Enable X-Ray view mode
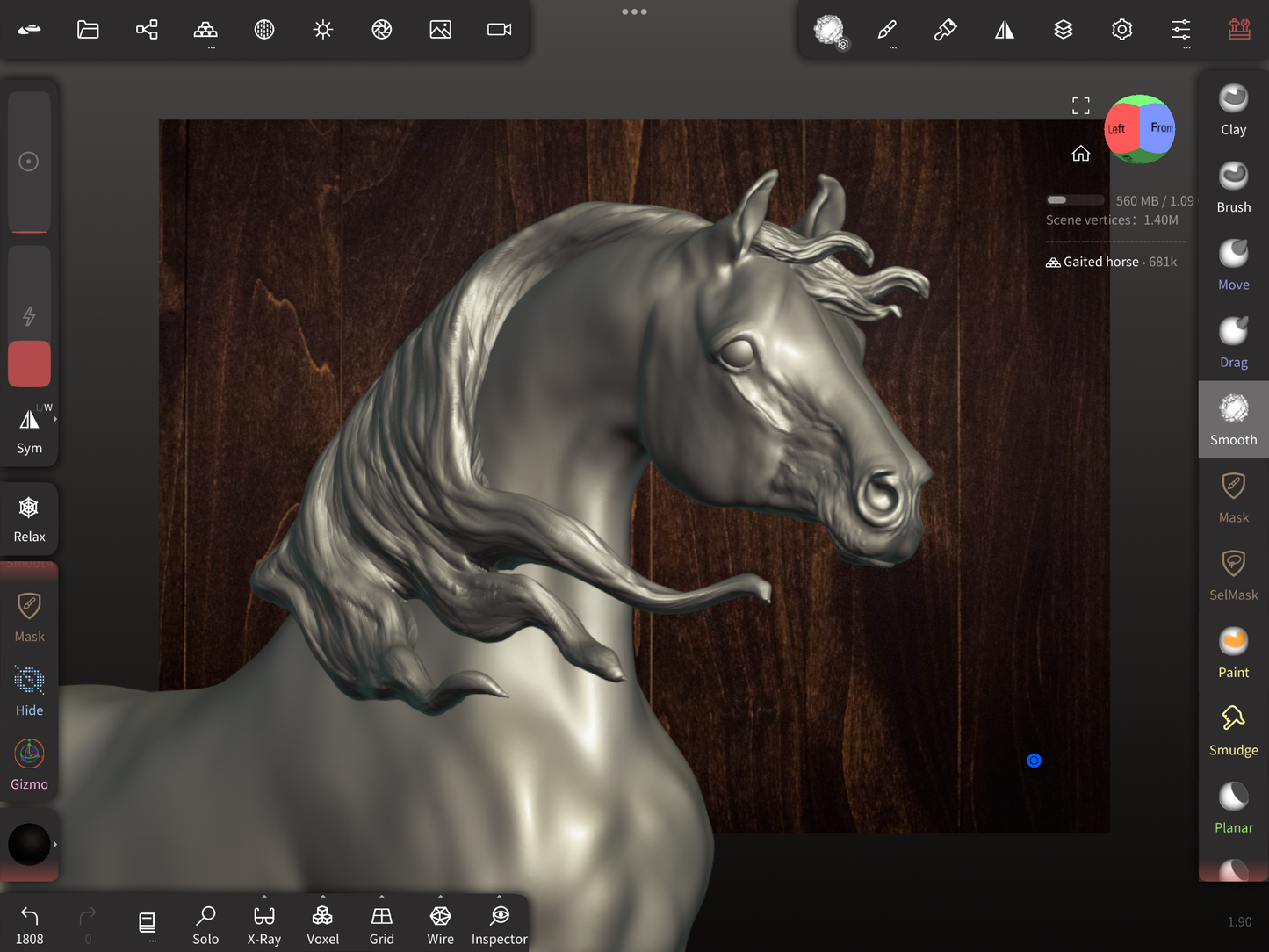The image size is (1269, 952). tap(263, 925)
